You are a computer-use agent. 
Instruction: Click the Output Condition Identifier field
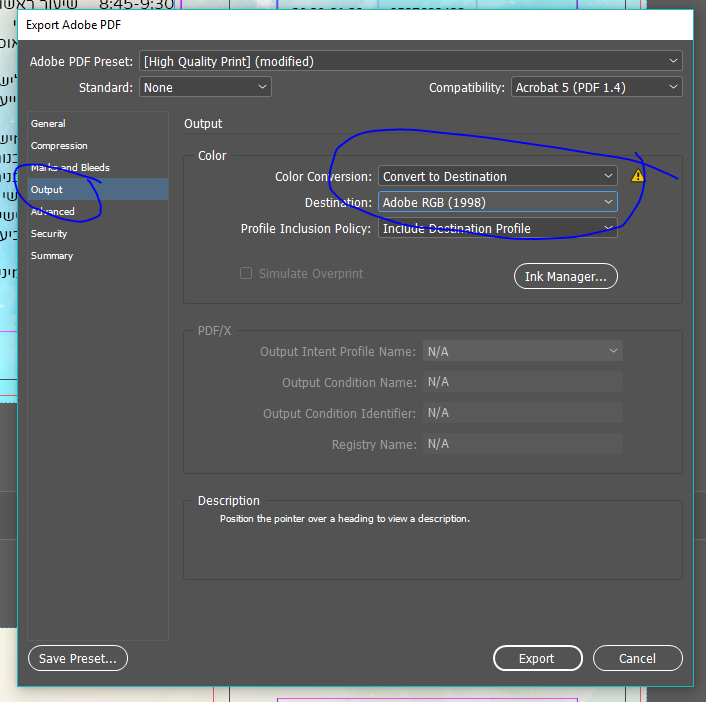523,413
